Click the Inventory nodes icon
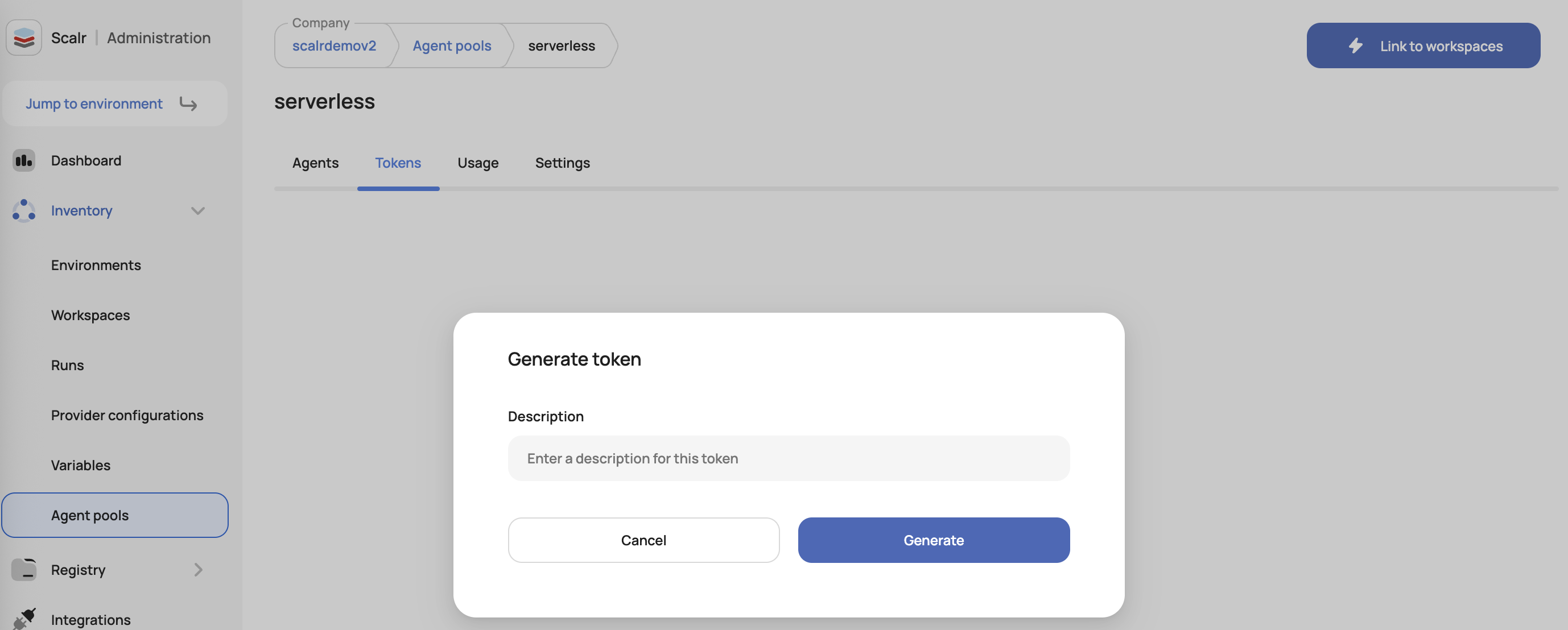Image resolution: width=1568 pixels, height=630 pixels. (24, 210)
